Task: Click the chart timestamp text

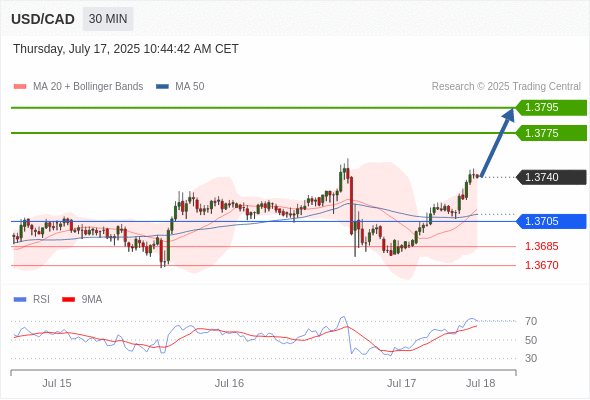Action: pyautogui.click(x=126, y=49)
